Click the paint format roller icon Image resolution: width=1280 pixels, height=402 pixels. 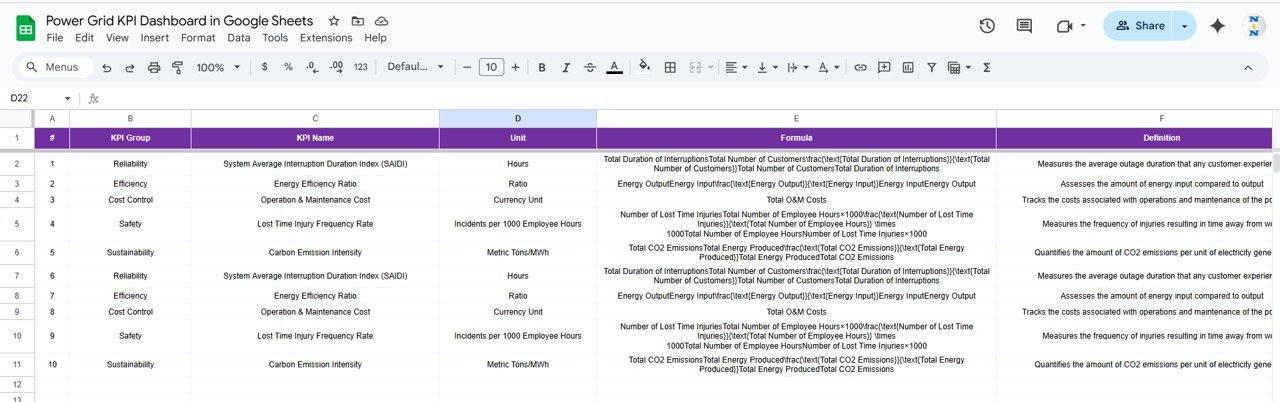[178, 67]
